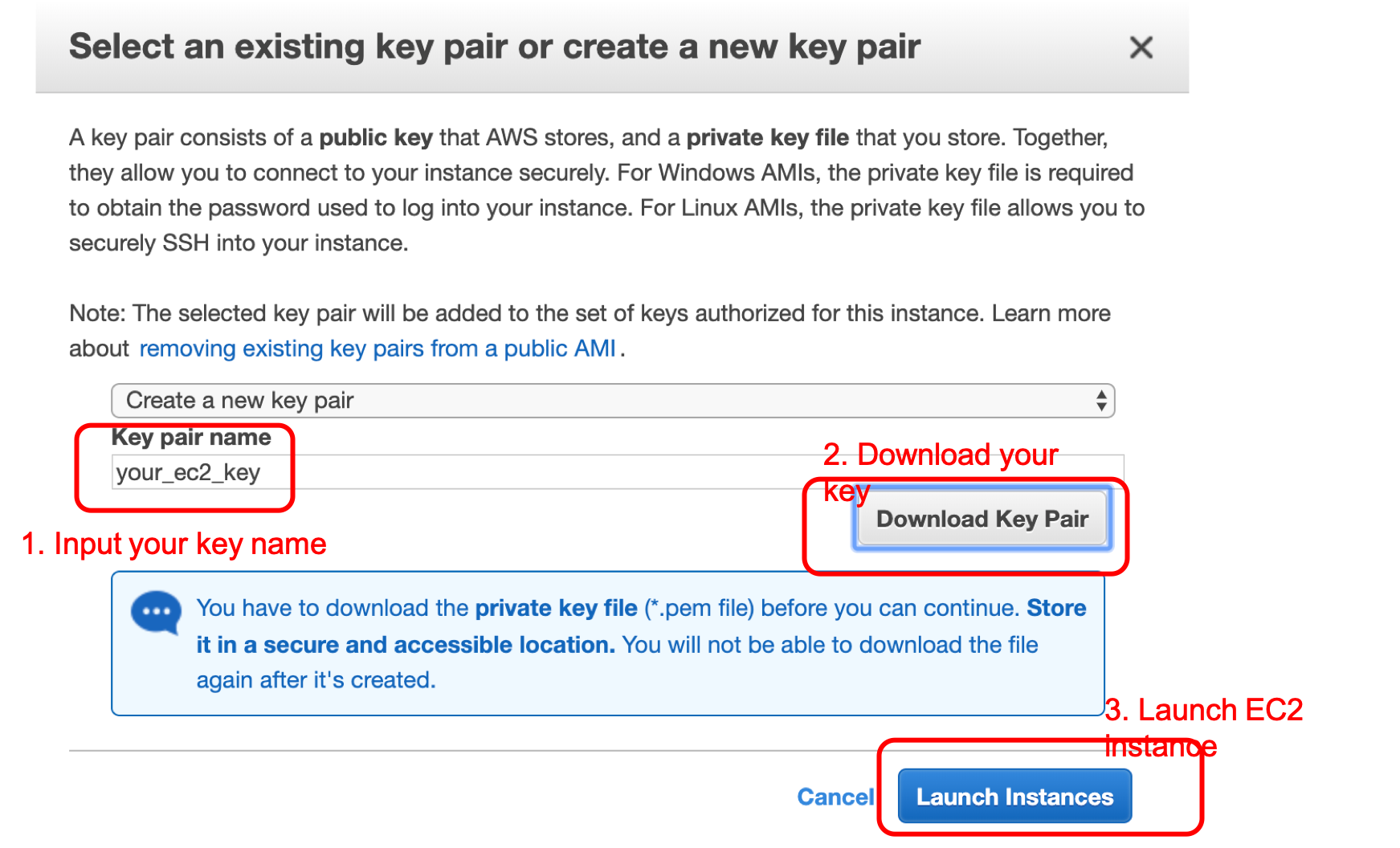Click "securely SSH into your instance" text

(239, 243)
